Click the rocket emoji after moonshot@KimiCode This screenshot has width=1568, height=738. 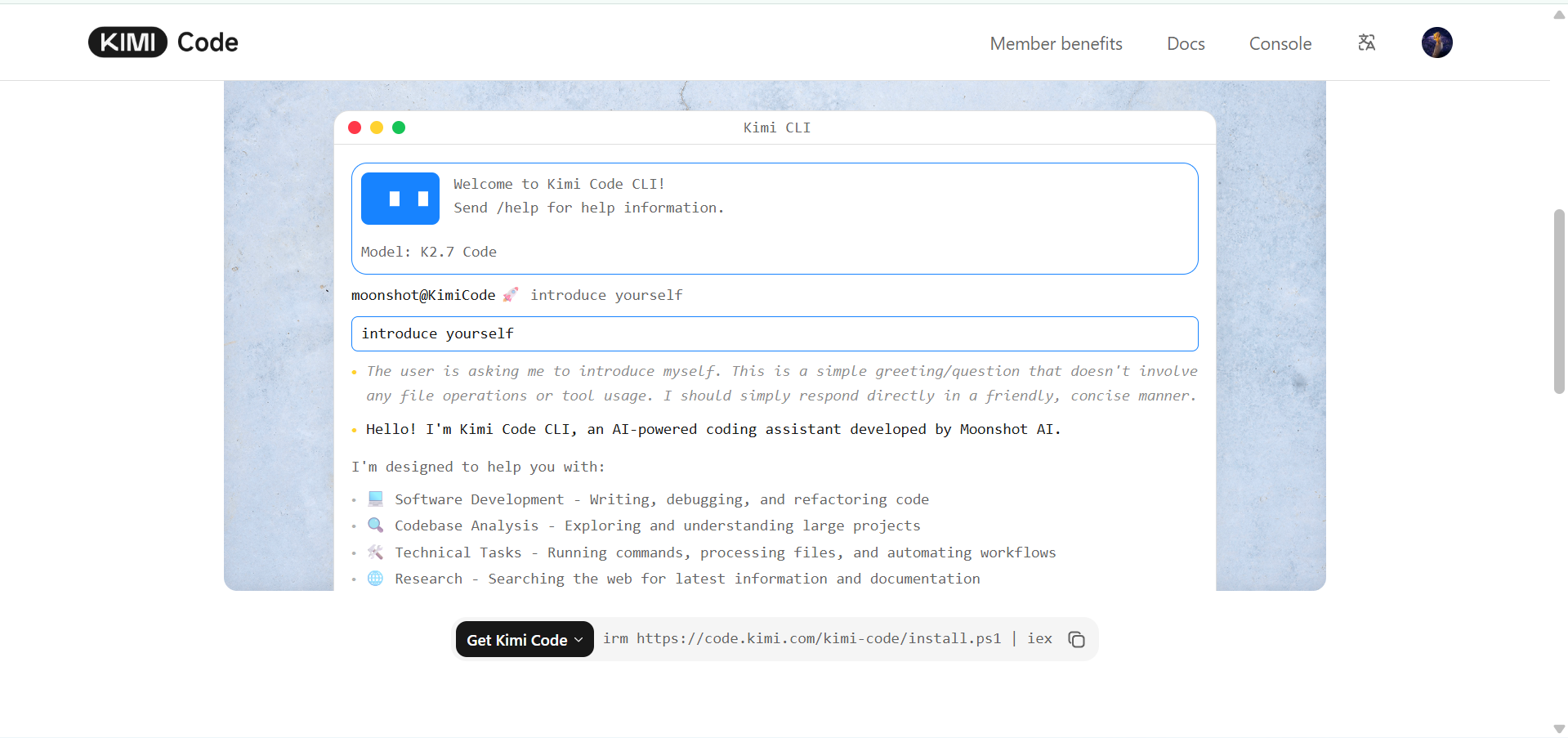(x=511, y=295)
